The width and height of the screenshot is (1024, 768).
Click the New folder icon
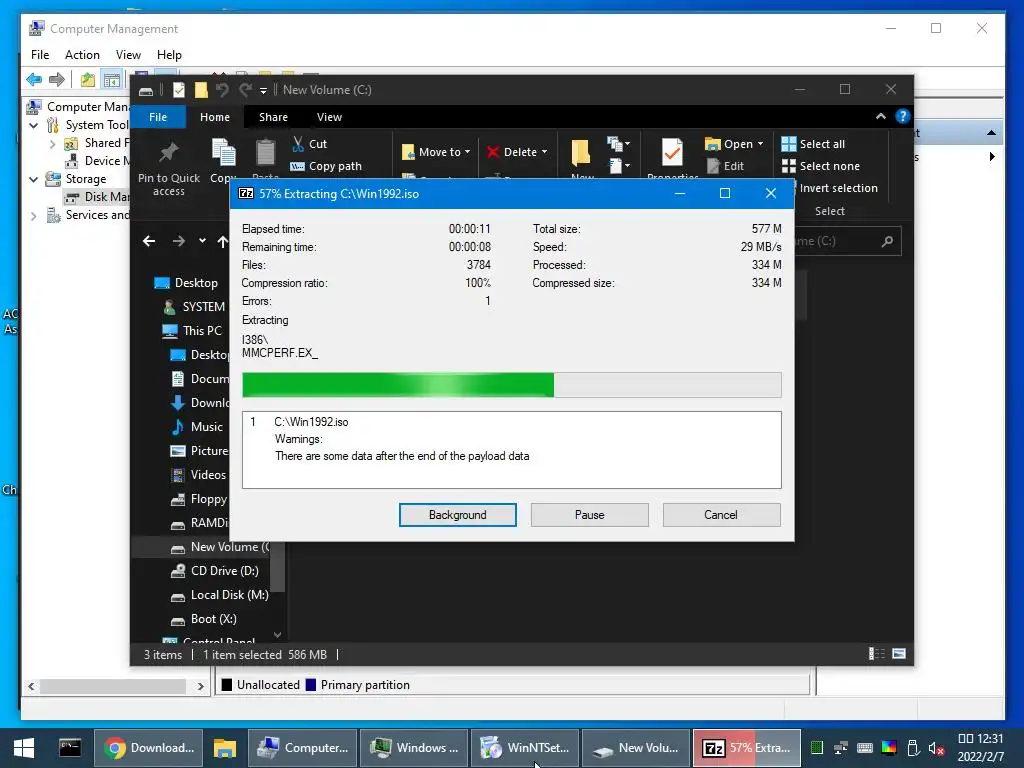[x=581, y=153]
